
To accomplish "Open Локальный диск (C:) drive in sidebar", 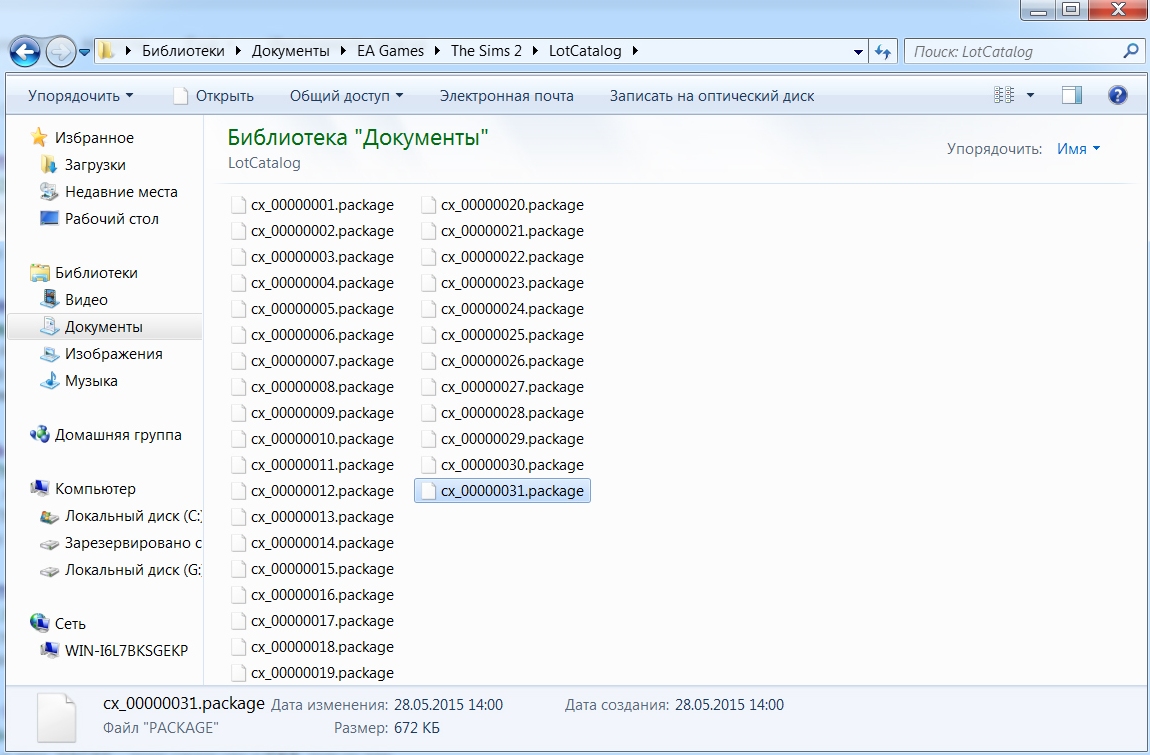I will pyautogui.click(x=133, y=516).
